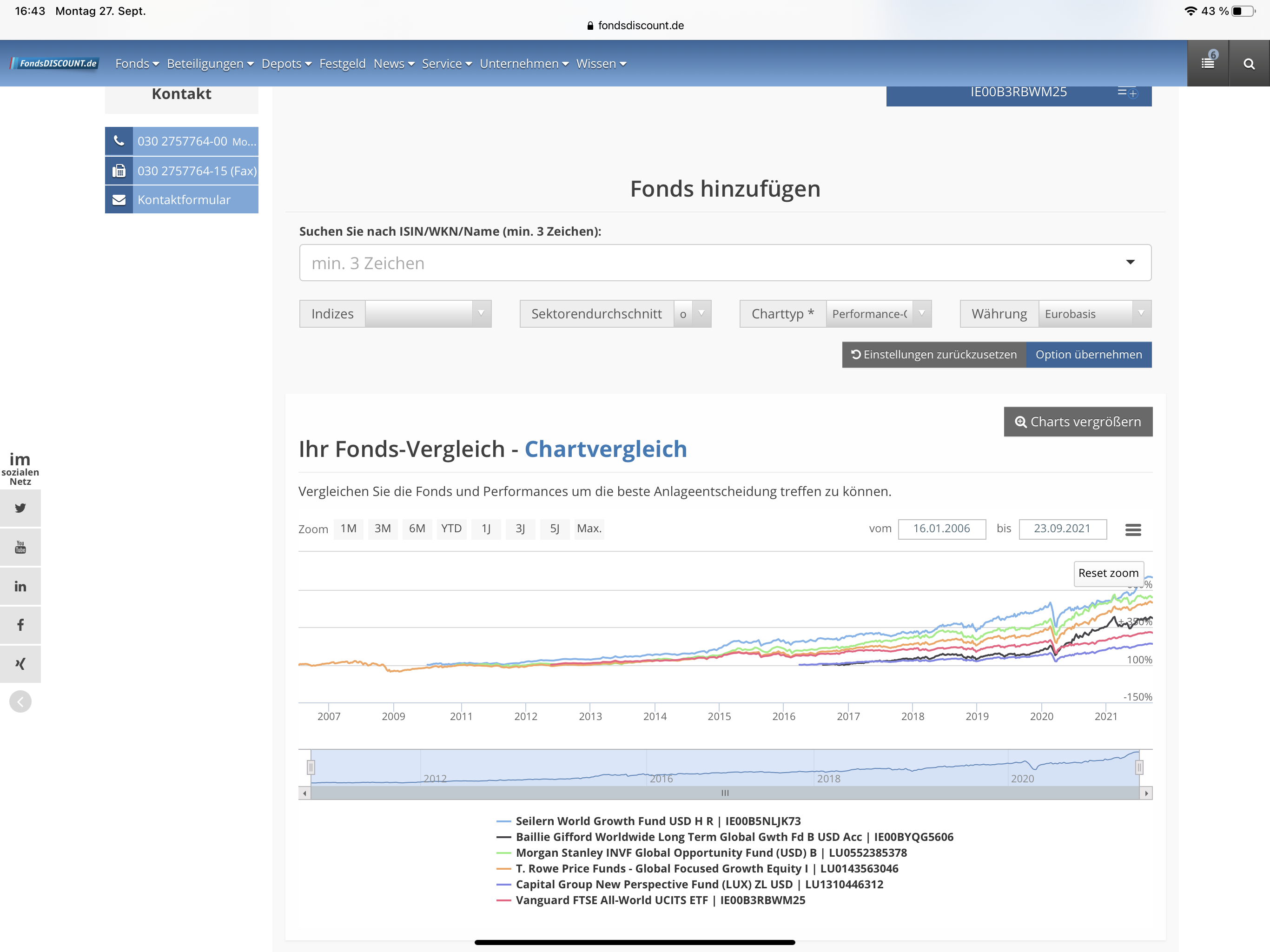Viewport: 1270px width, 952px height.
Task: Open the Twitter social share icon
Action: click(20, 508)
